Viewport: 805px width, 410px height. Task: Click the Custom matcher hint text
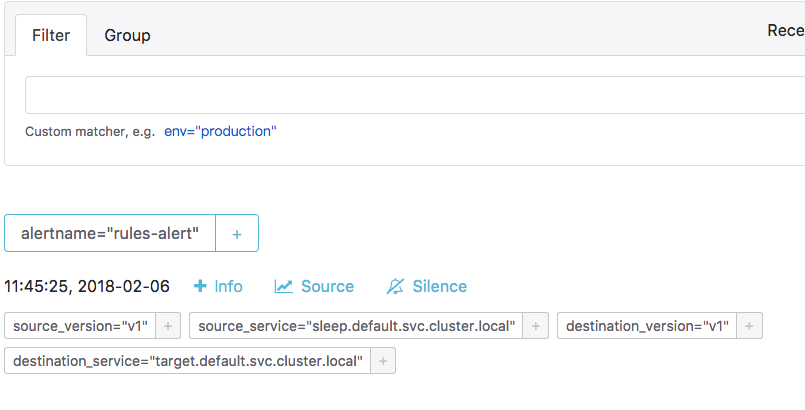(x=90, y=132)
